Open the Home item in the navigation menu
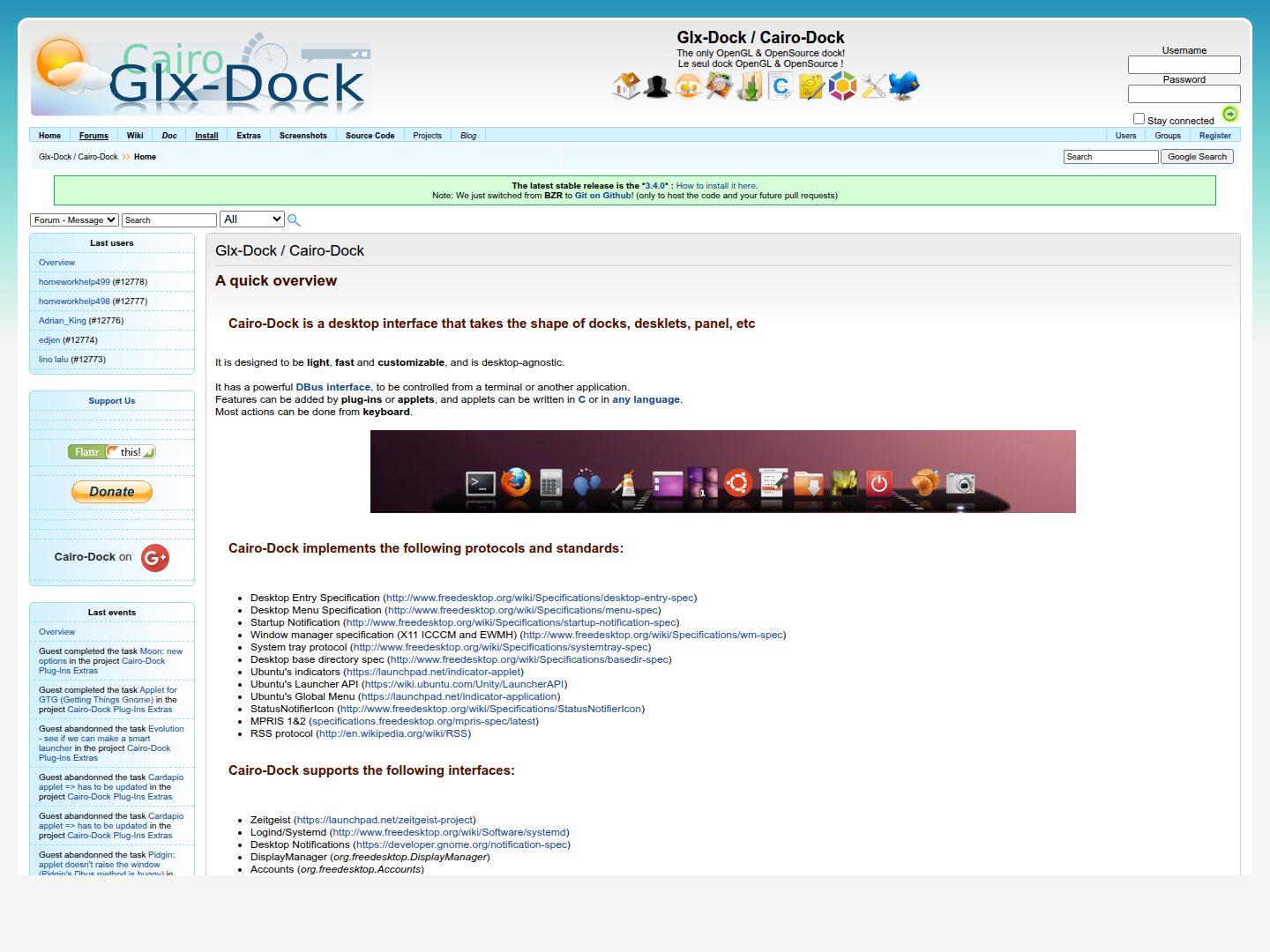Image resolution: width=1270 pixels, height=952 pixels. 49,136
